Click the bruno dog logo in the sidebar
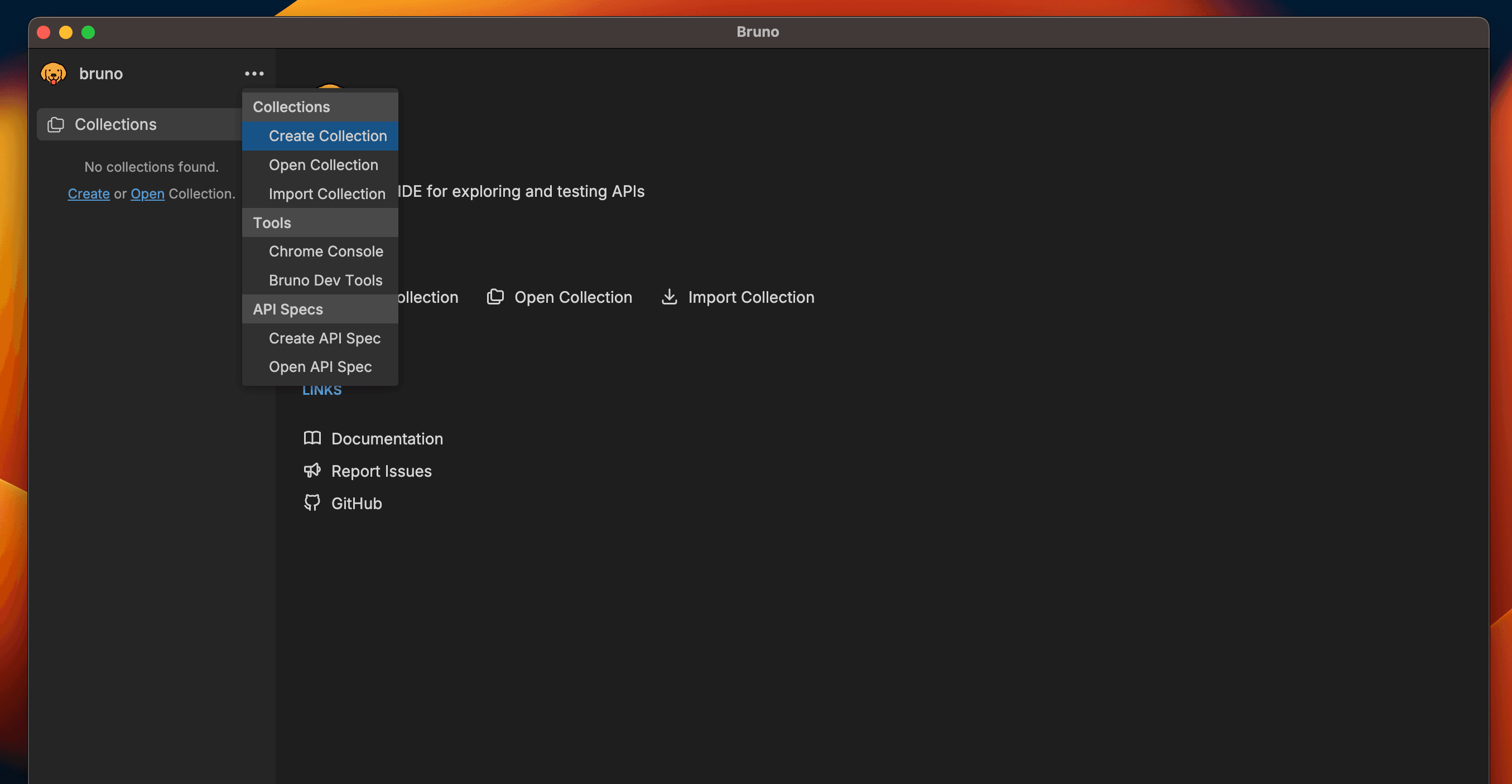This screenshot has height=784, width=1512. tap(54, 74)
